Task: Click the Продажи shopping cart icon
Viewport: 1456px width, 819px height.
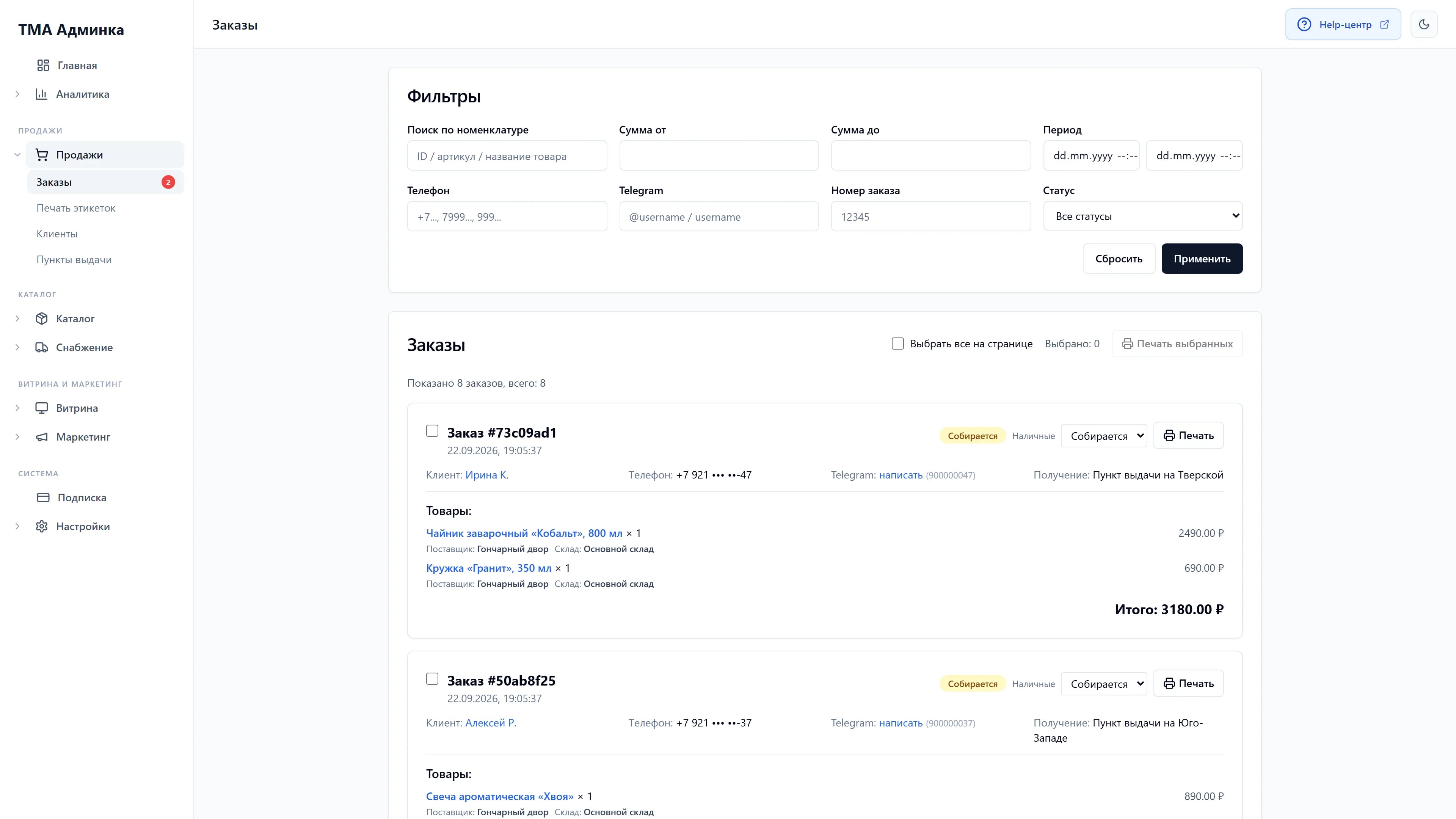Action: (x=41, y=154)
